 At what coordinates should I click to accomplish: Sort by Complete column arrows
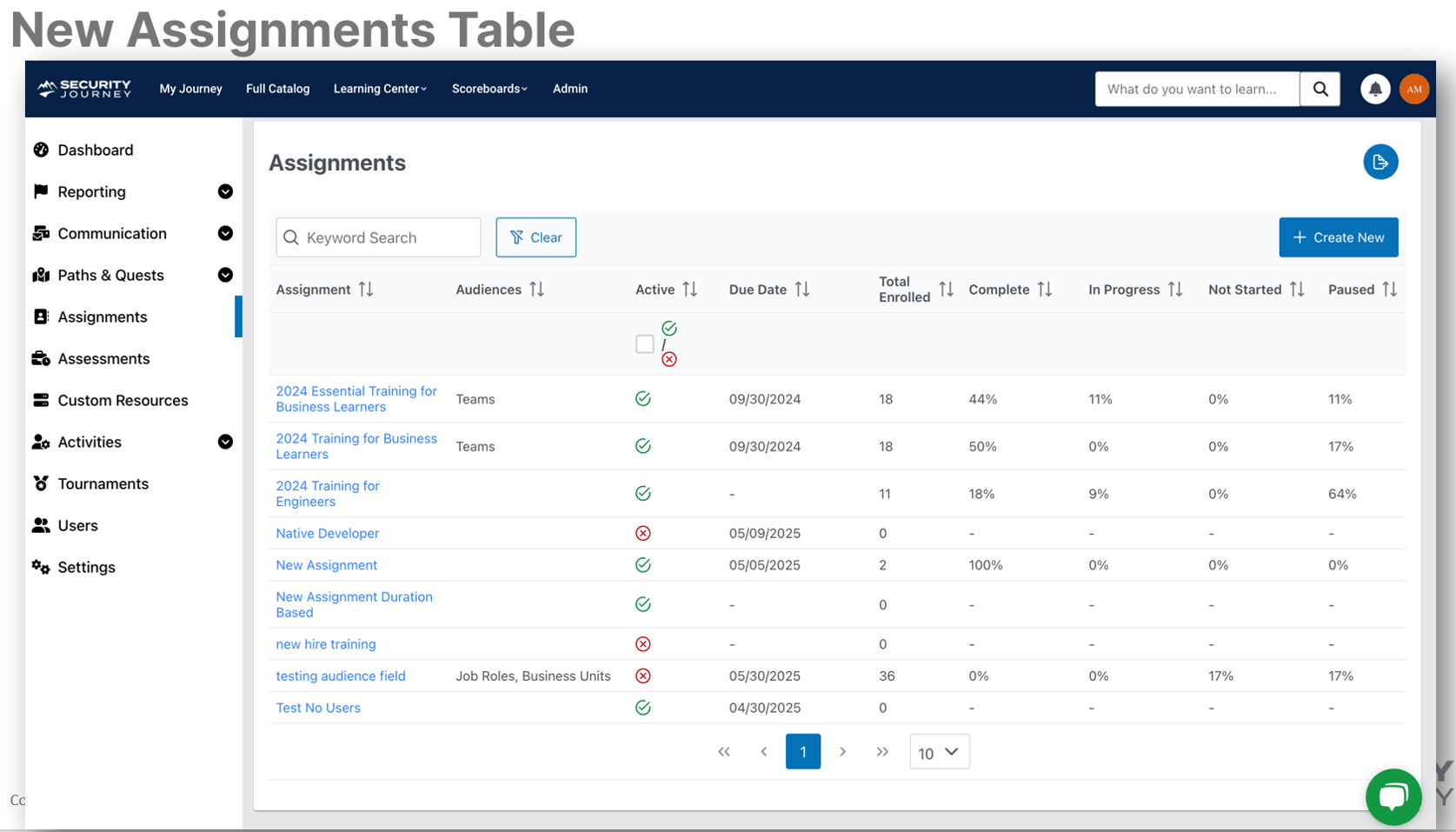(1045, 290)
